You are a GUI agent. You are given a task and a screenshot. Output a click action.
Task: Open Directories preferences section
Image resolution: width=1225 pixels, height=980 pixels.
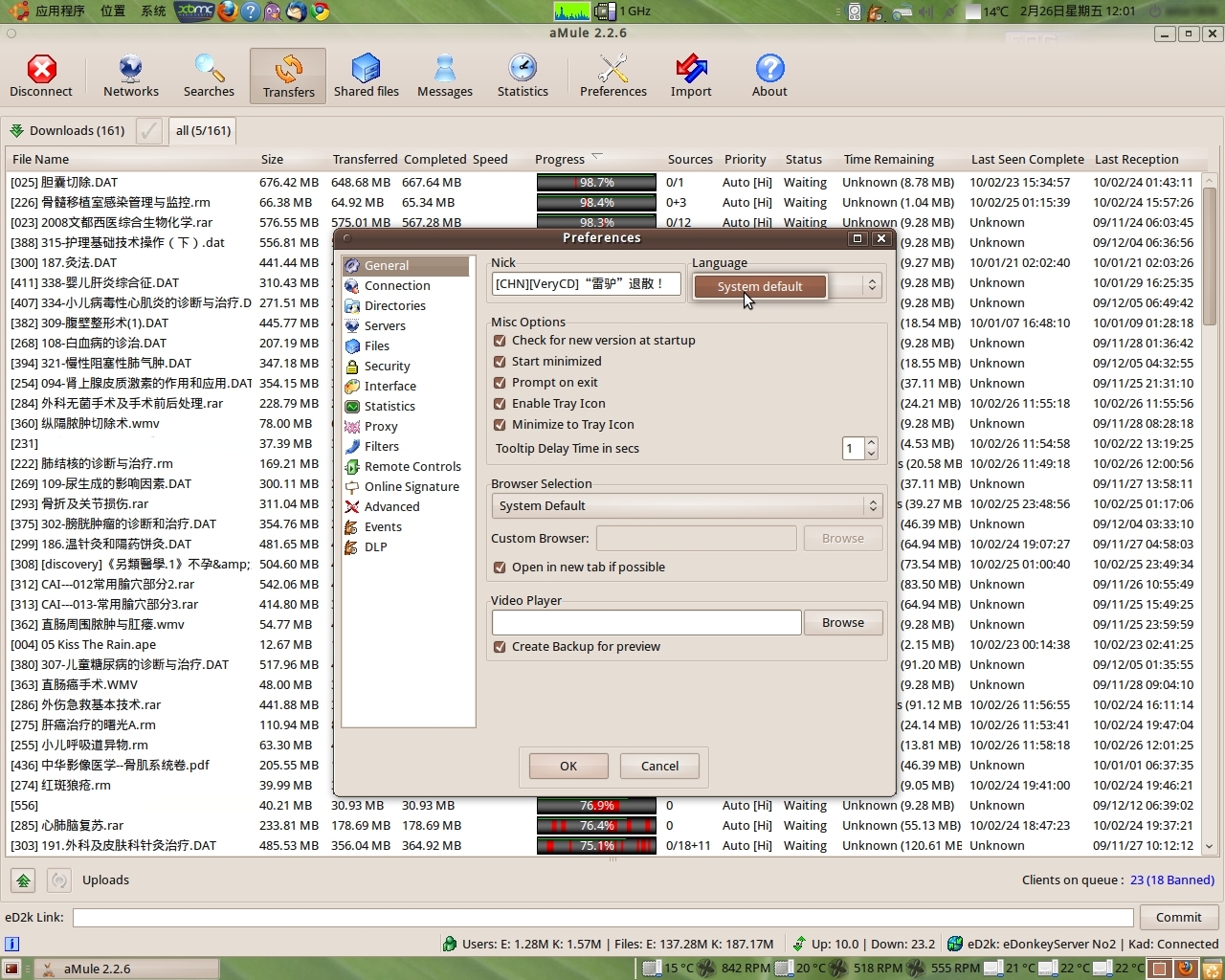point(407,305)
